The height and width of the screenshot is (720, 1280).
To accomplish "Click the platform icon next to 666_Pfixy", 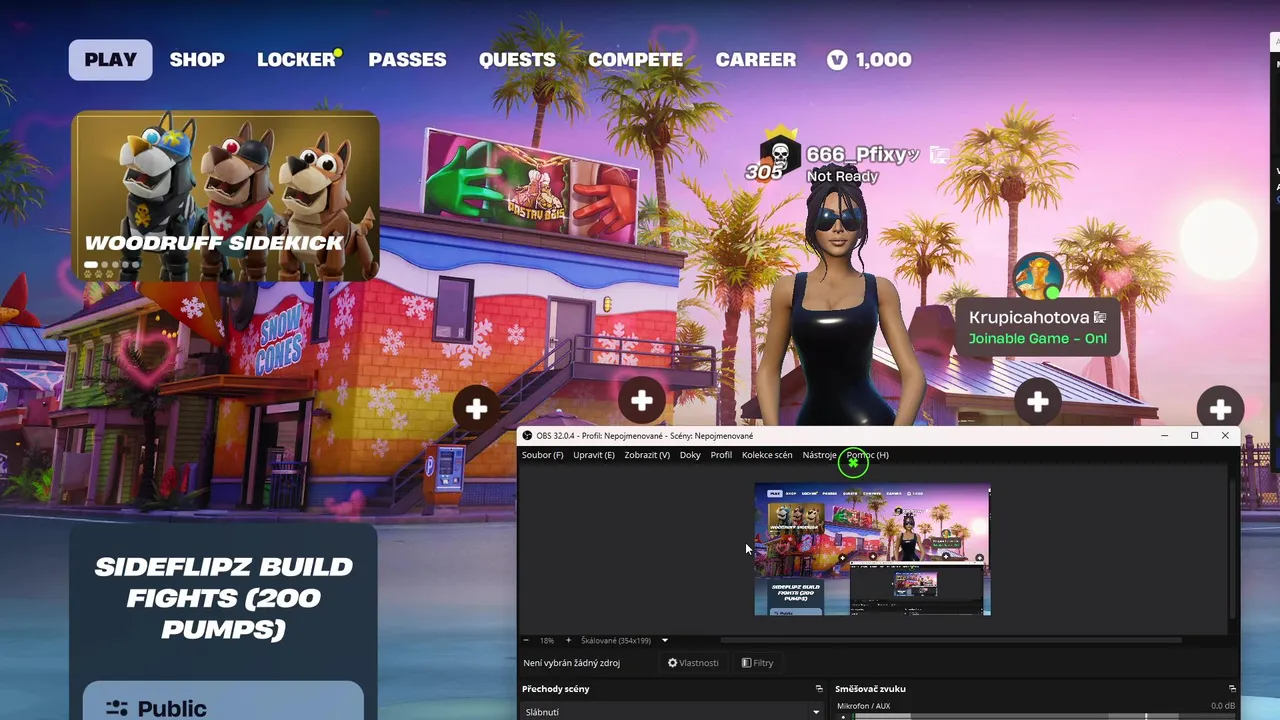I will click(938, 154).
